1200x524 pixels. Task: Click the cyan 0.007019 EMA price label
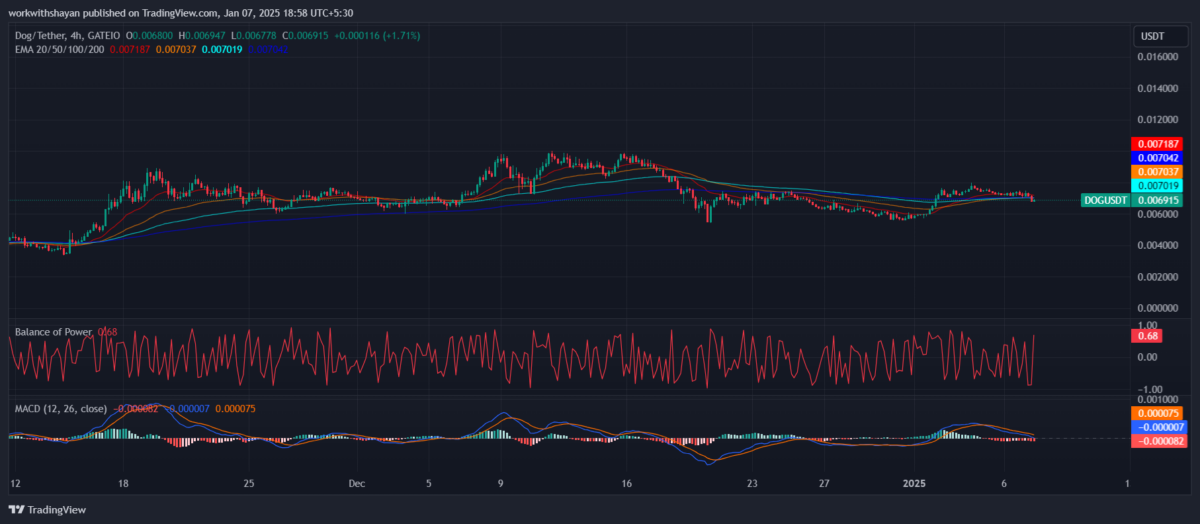(x=1156, y=186)
